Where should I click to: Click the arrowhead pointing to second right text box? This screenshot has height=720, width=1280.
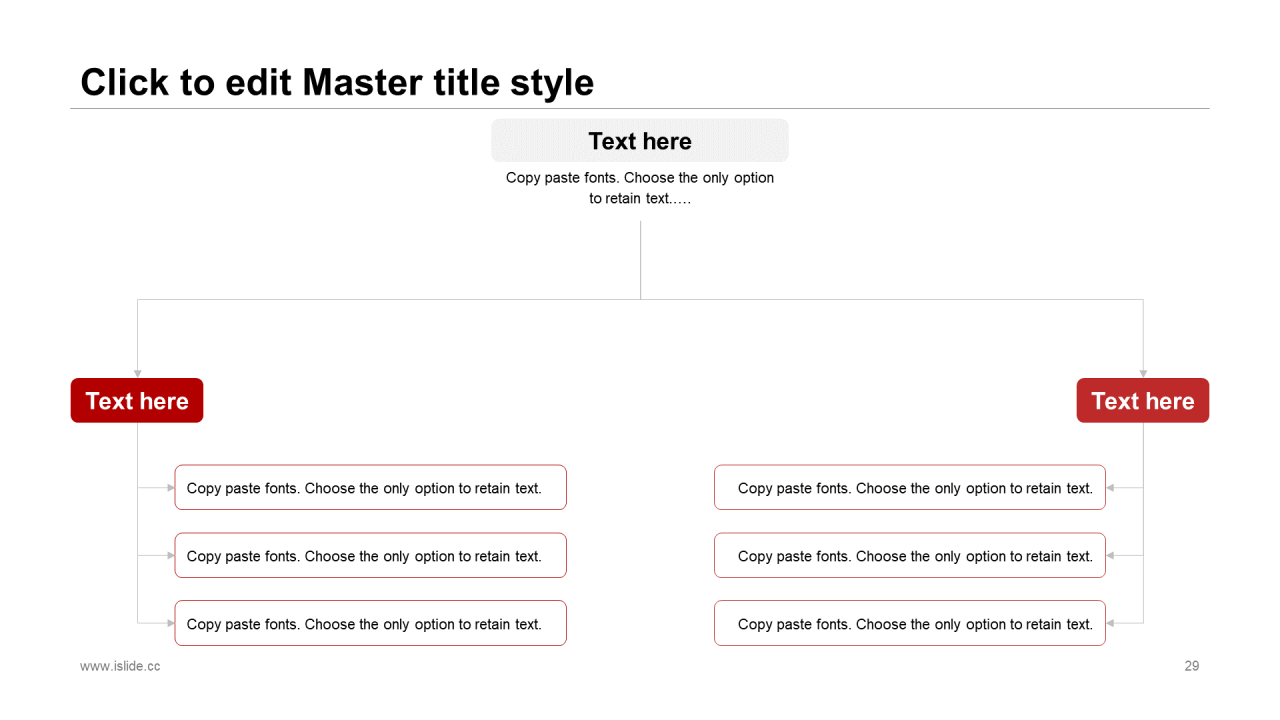(x=1111, y=556)
